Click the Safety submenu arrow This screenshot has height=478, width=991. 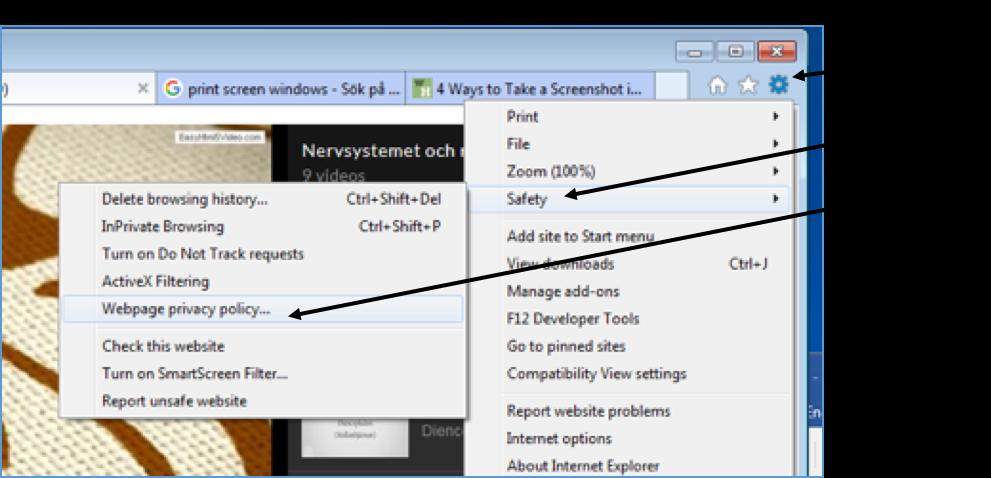[x=775, y=199]
